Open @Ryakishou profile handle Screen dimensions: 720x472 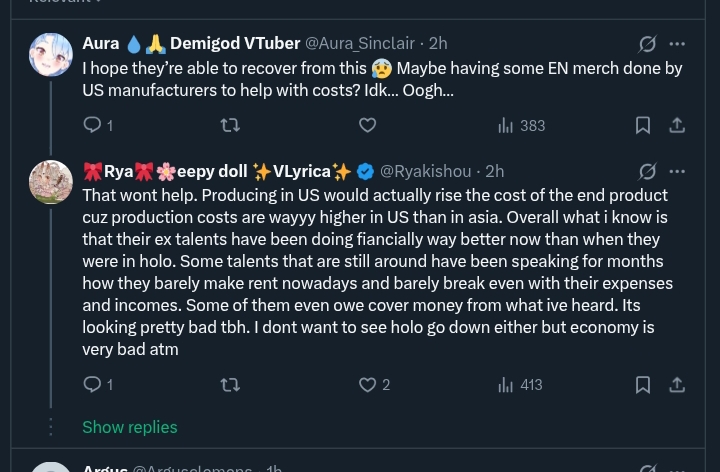(x=425, y=171)
